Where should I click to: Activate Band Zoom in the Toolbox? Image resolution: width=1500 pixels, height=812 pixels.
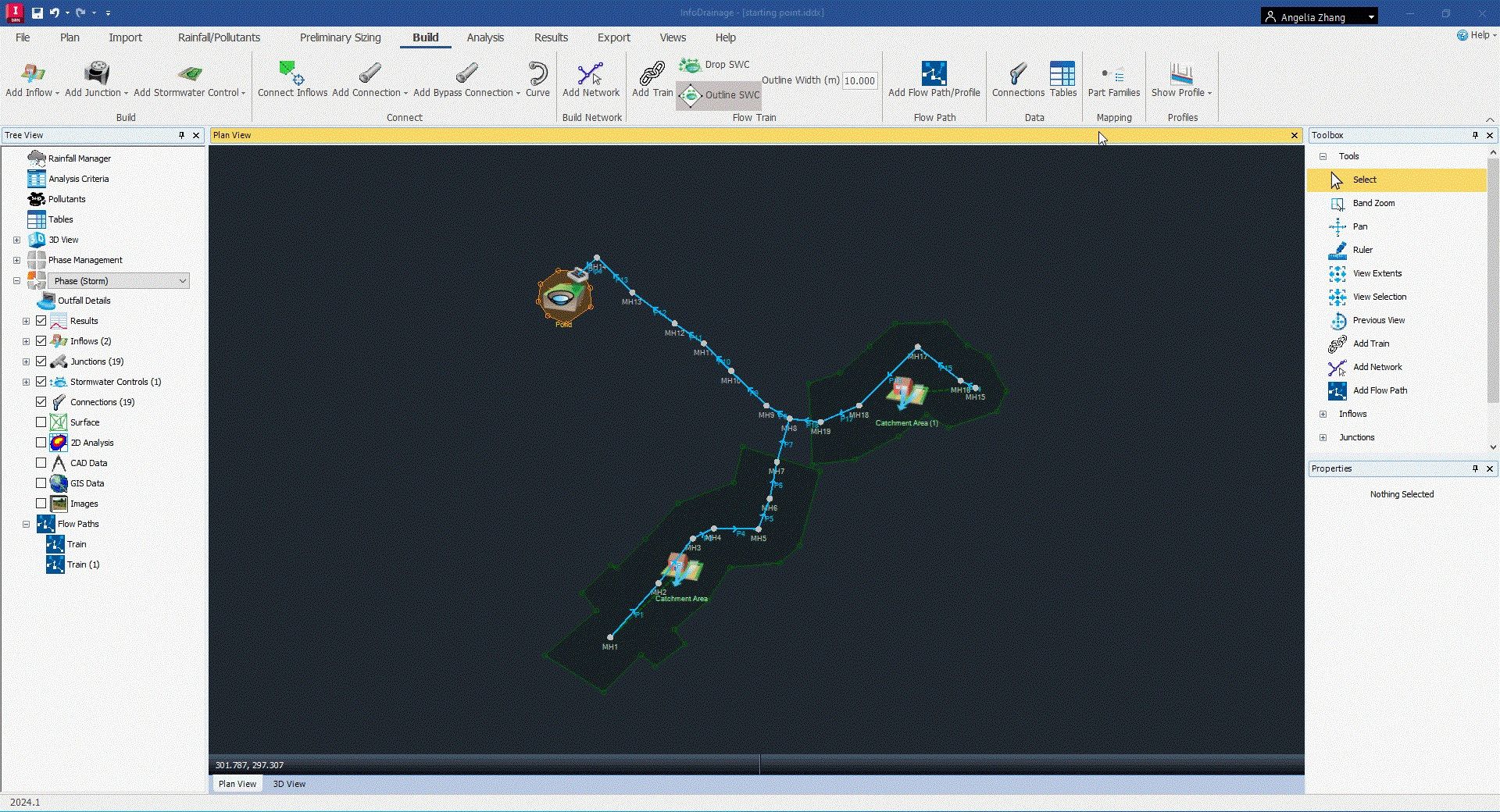coord(1373,203)
